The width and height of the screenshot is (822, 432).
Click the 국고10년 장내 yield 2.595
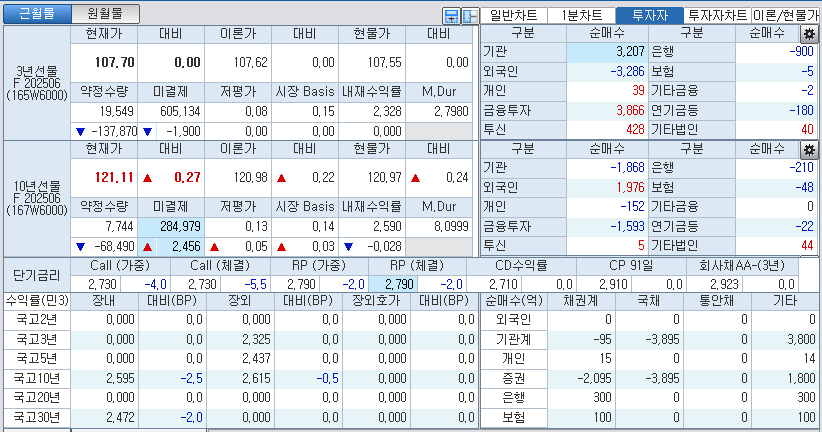click(x=120, y=378)
